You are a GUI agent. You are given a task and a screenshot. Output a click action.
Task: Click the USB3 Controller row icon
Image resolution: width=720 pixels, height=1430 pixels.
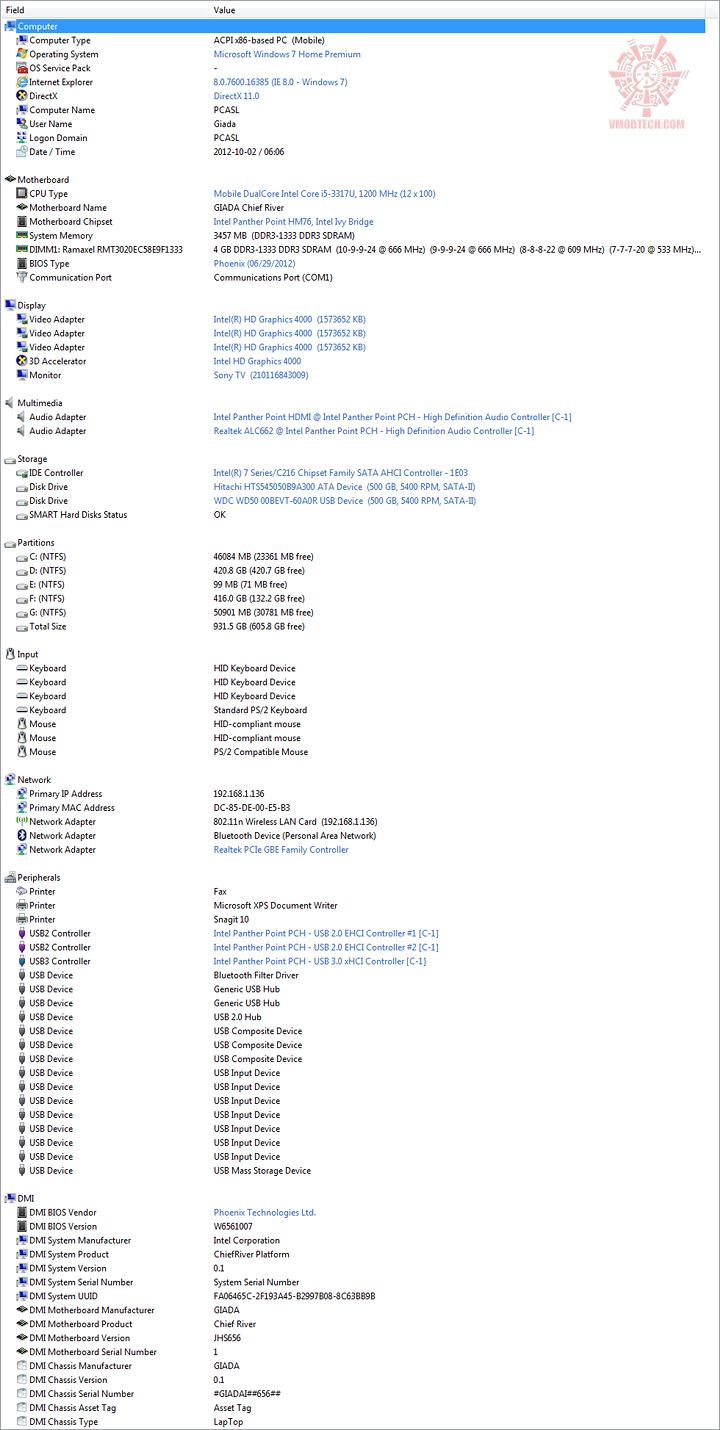22,961
